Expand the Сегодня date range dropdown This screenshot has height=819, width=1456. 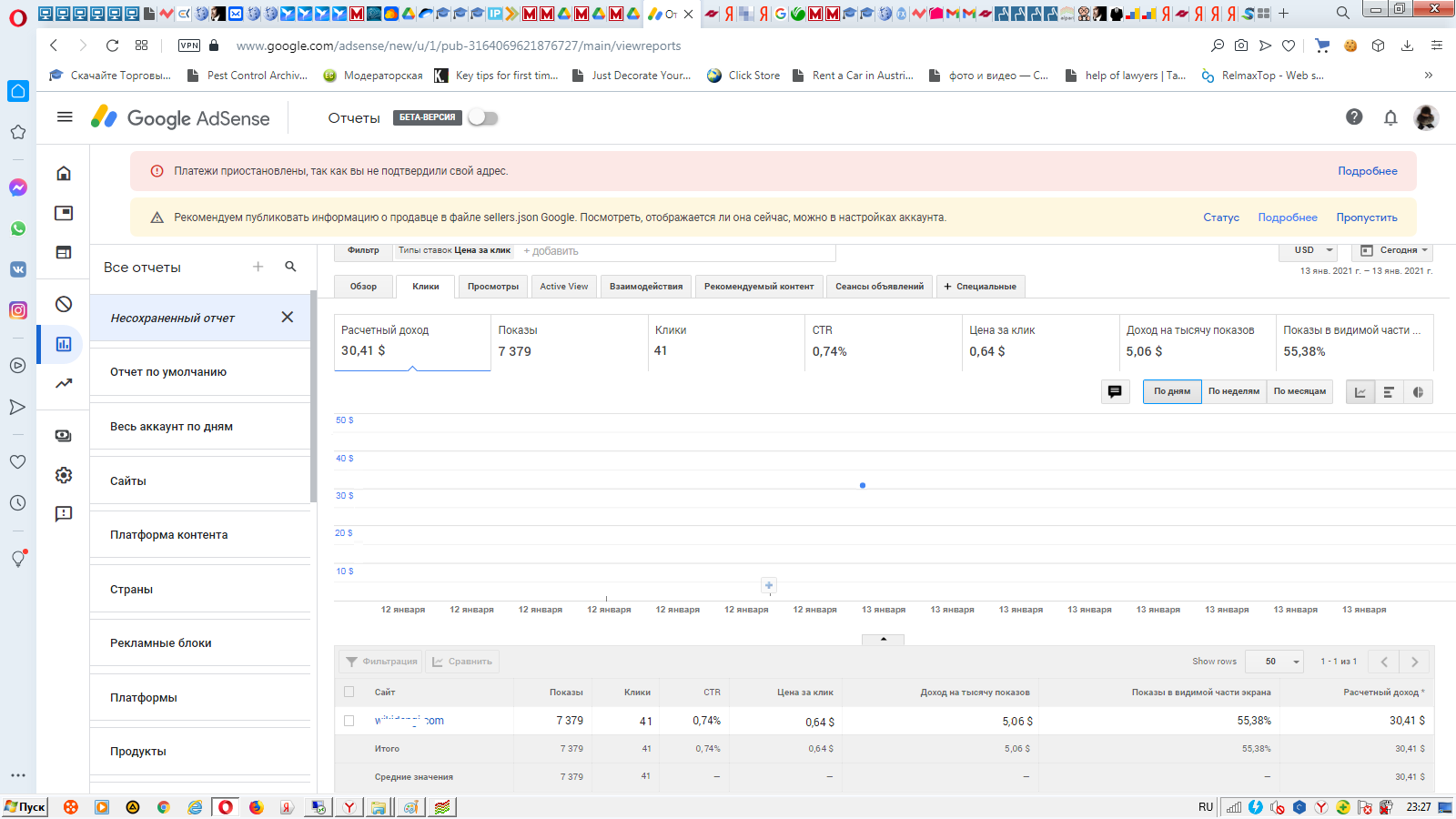click(x=1393, y=250)
